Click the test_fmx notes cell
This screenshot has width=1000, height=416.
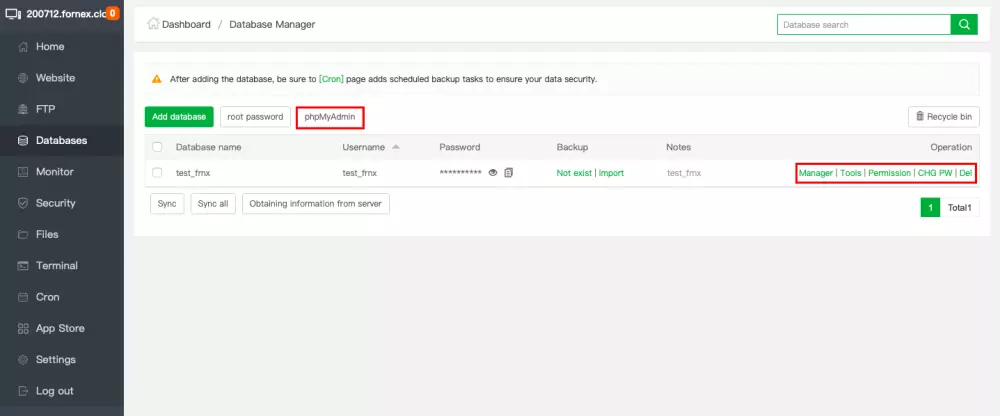coord(684,173)
